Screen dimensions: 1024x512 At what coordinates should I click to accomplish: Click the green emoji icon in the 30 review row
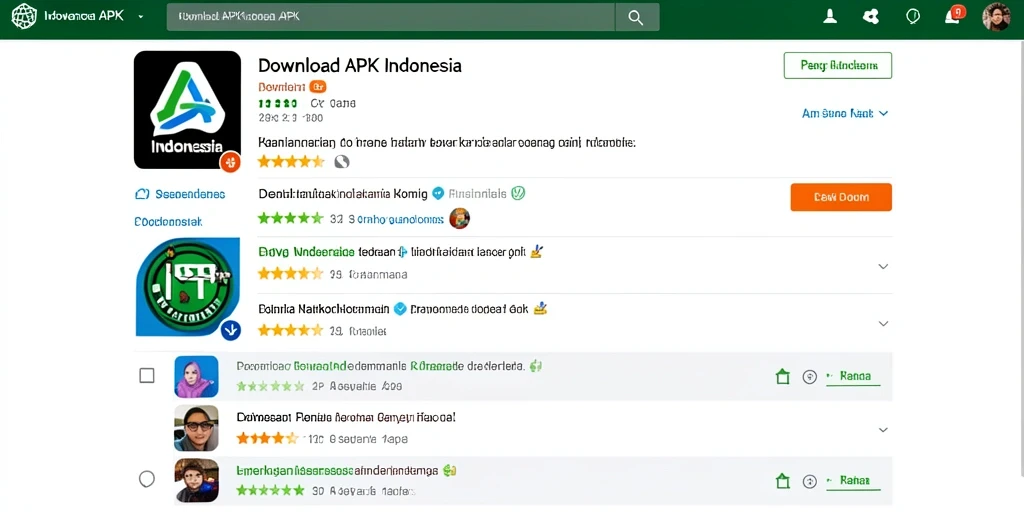(x=448, y=470)
